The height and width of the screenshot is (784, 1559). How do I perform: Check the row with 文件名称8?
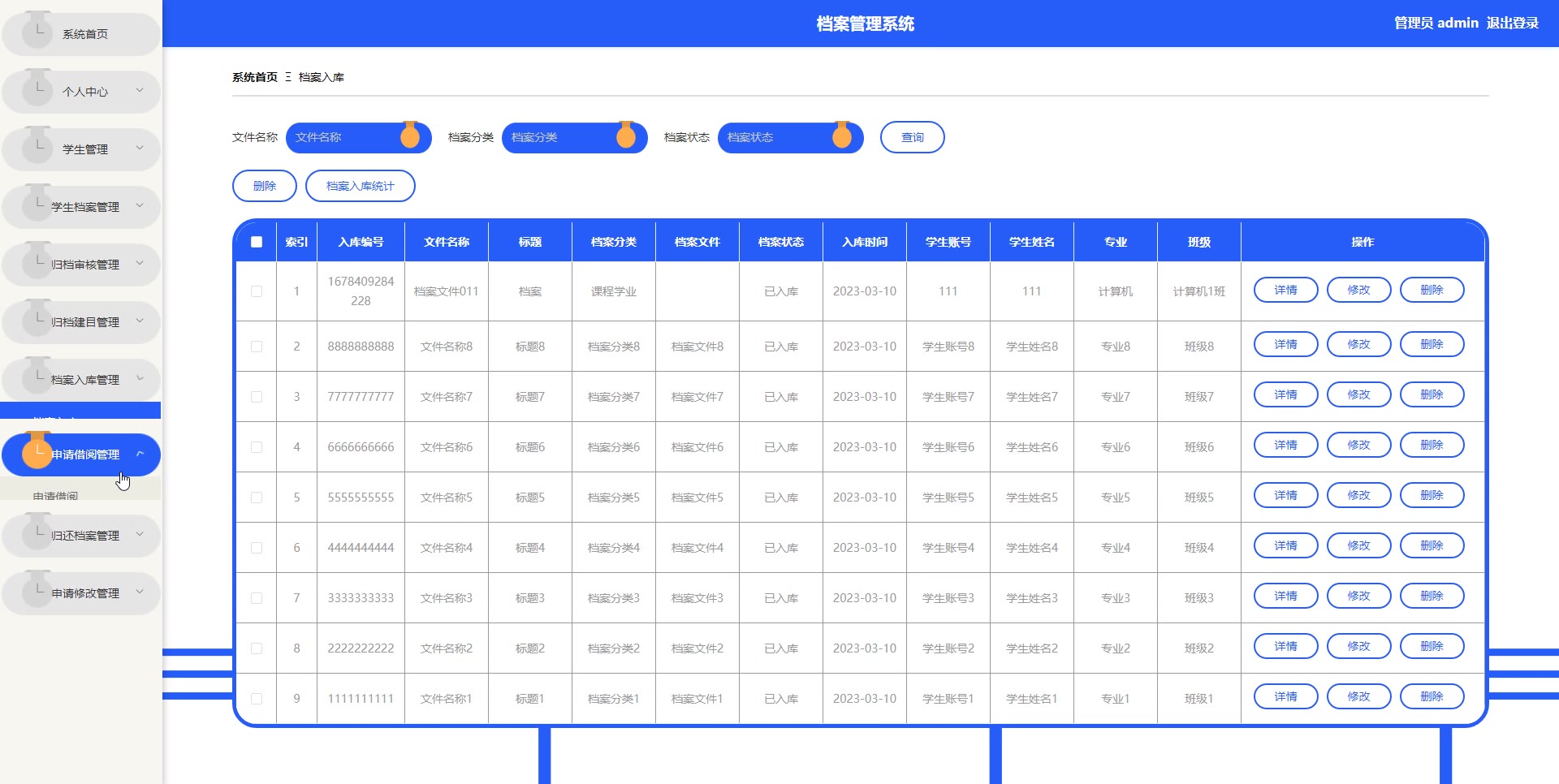[257, 347]
